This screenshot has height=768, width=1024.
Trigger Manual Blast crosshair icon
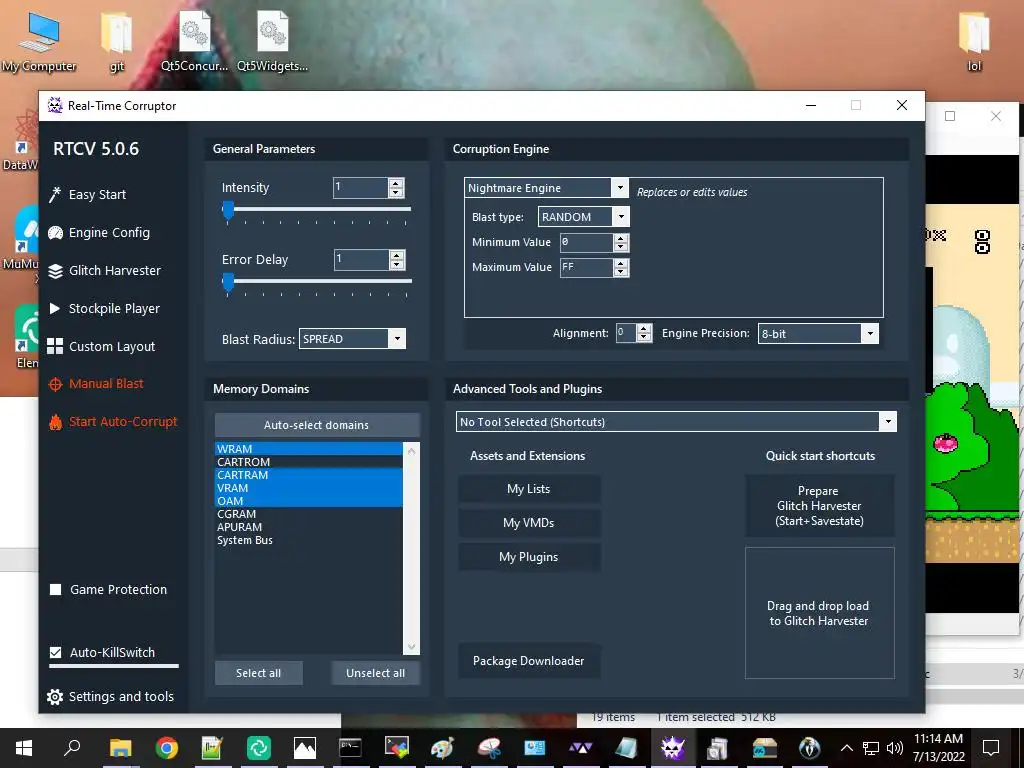(56, 384)
